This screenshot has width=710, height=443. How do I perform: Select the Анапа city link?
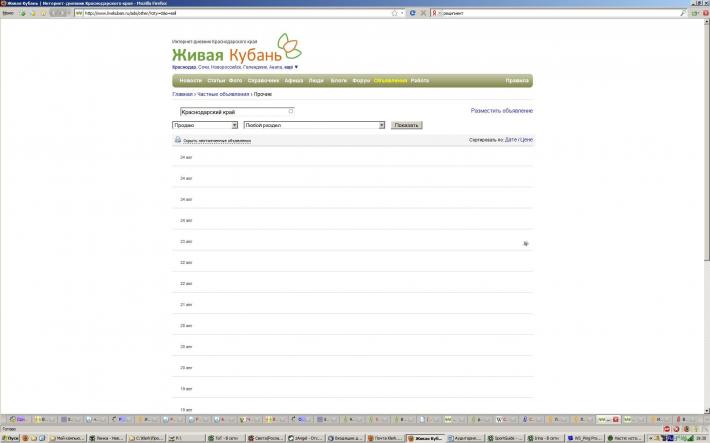pos(275,67)
